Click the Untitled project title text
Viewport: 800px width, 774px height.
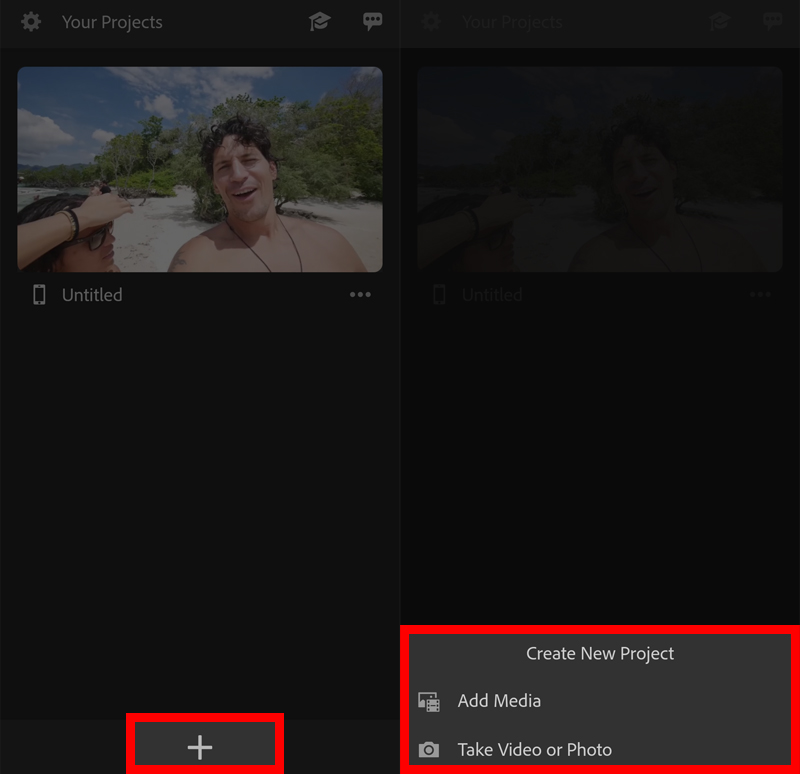(x=92, y=294)
